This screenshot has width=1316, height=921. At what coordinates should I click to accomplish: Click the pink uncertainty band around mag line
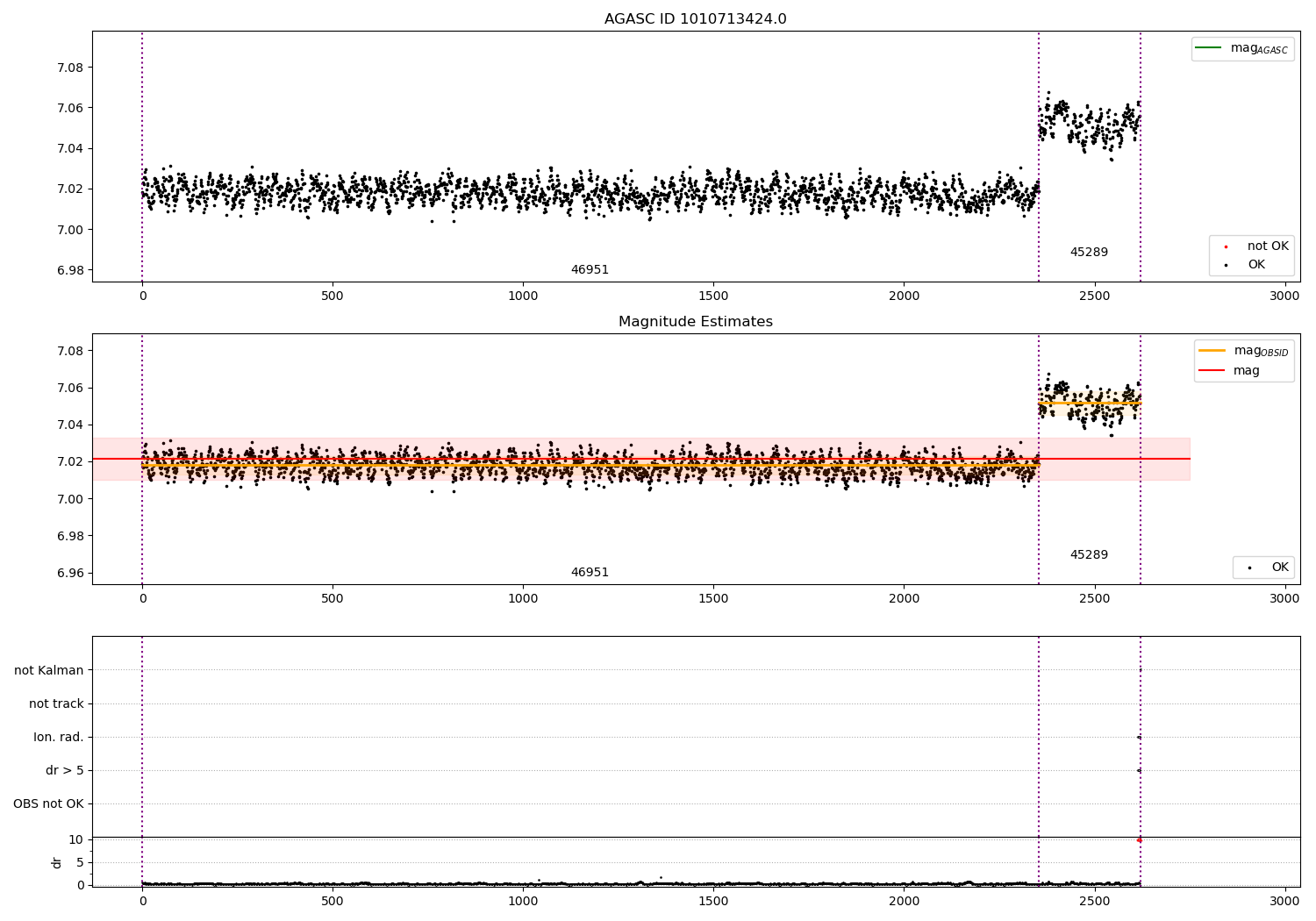coord(641,459)
